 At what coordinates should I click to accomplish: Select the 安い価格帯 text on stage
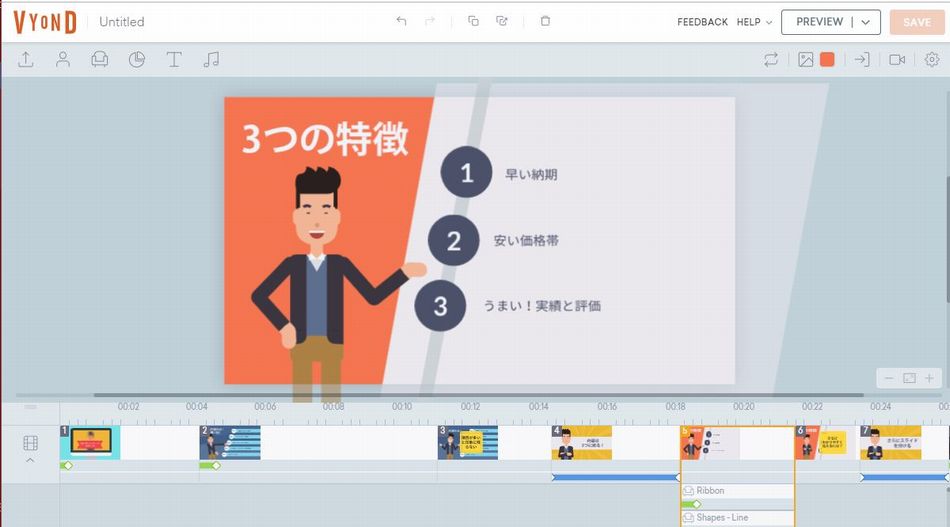tap(526, 240)
